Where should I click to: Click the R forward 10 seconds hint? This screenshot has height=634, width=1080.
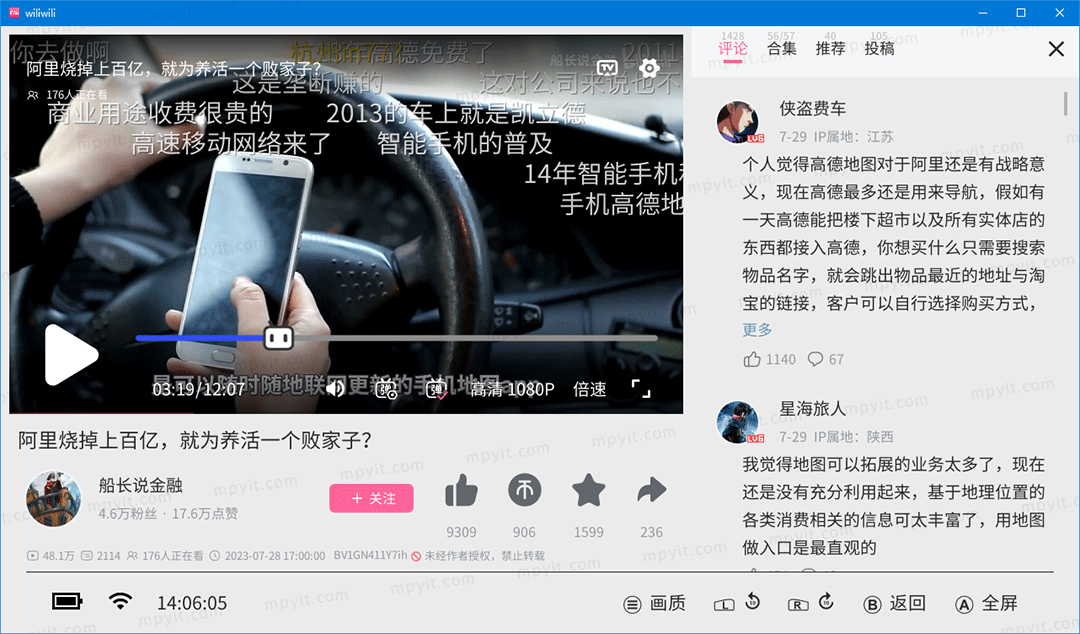pyautogui.click(x=811, y=603)
